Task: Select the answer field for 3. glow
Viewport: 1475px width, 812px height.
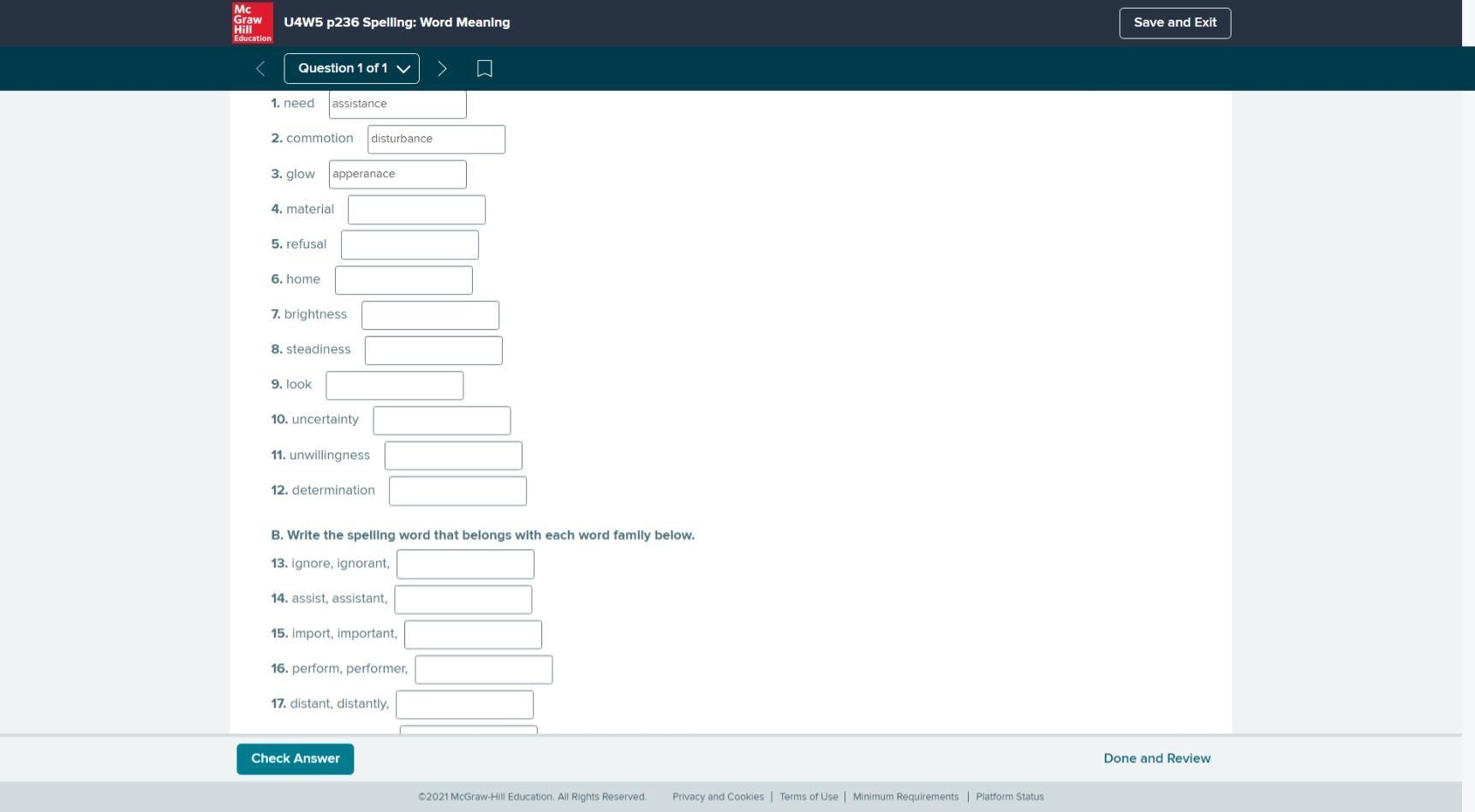Action: click(397, 174)
